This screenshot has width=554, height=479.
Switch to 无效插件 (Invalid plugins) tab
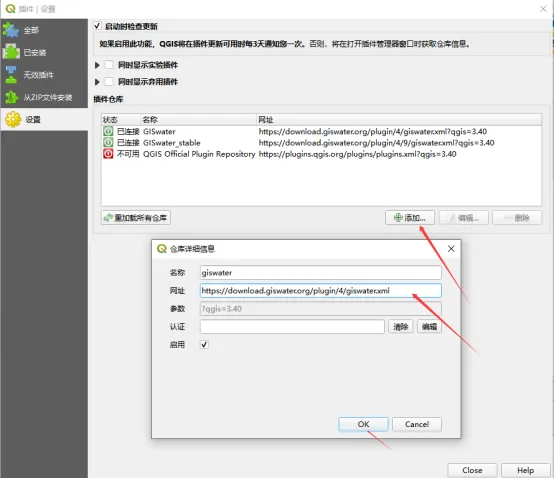point(44,75)
